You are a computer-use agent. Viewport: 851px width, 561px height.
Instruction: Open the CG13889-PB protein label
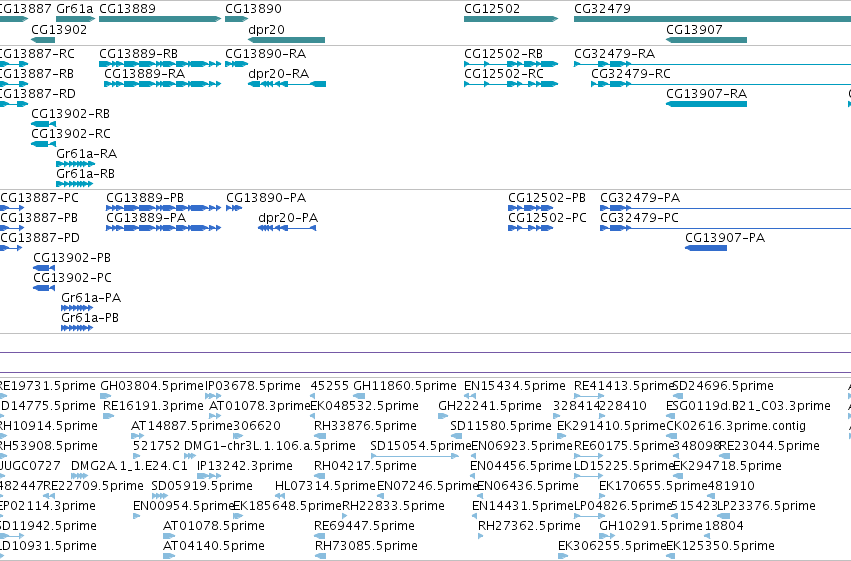145,198
